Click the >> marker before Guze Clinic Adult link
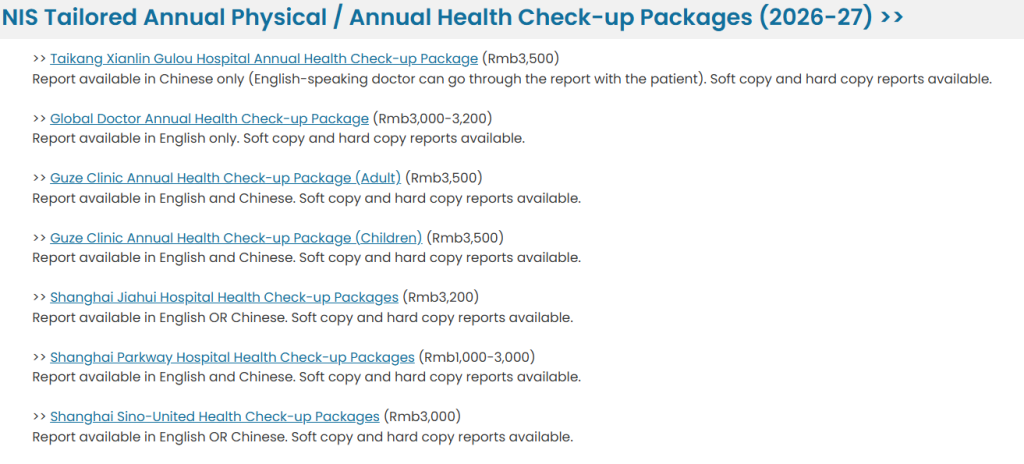1024x464 pixels. point(39,178)
